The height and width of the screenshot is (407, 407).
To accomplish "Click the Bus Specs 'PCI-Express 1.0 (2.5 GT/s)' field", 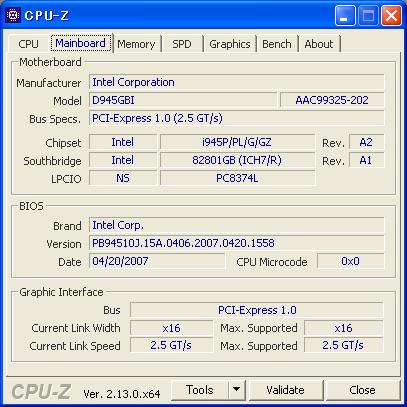I will tap(237, 118).
